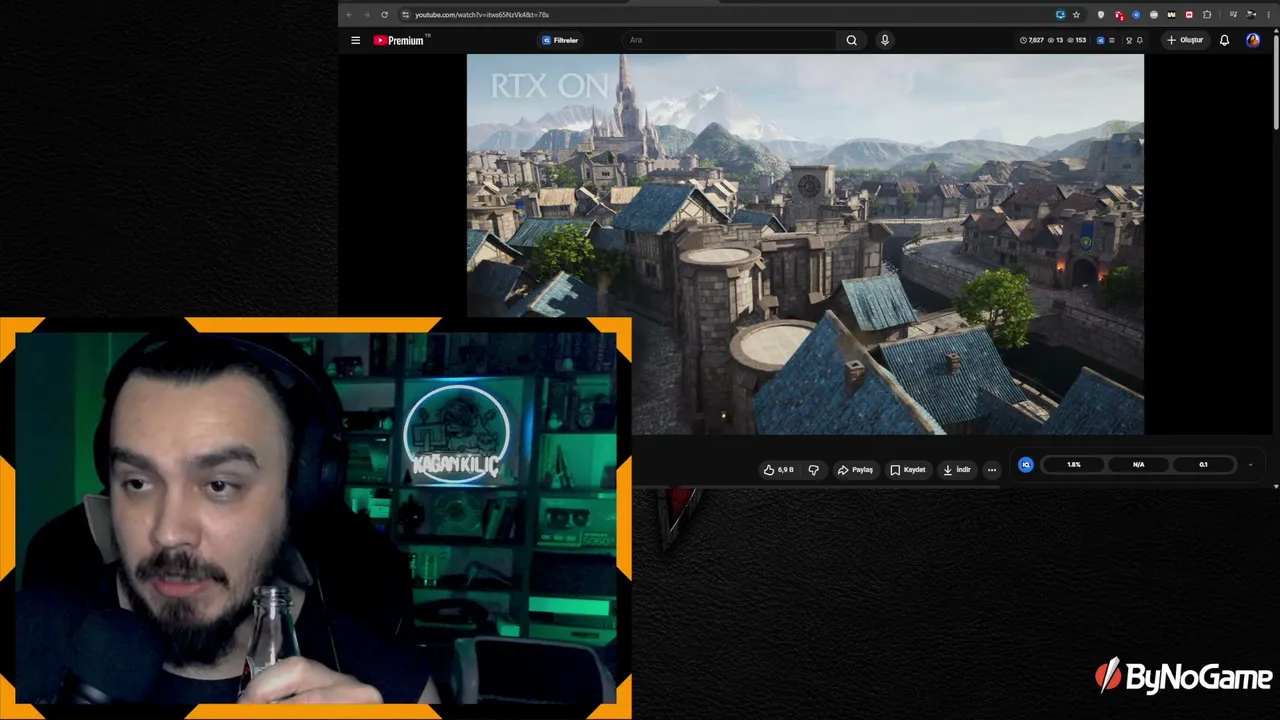Screen dimensions: 1280x720
Task: Submit search with the magnifier icon
Action: tap(851, 40)
